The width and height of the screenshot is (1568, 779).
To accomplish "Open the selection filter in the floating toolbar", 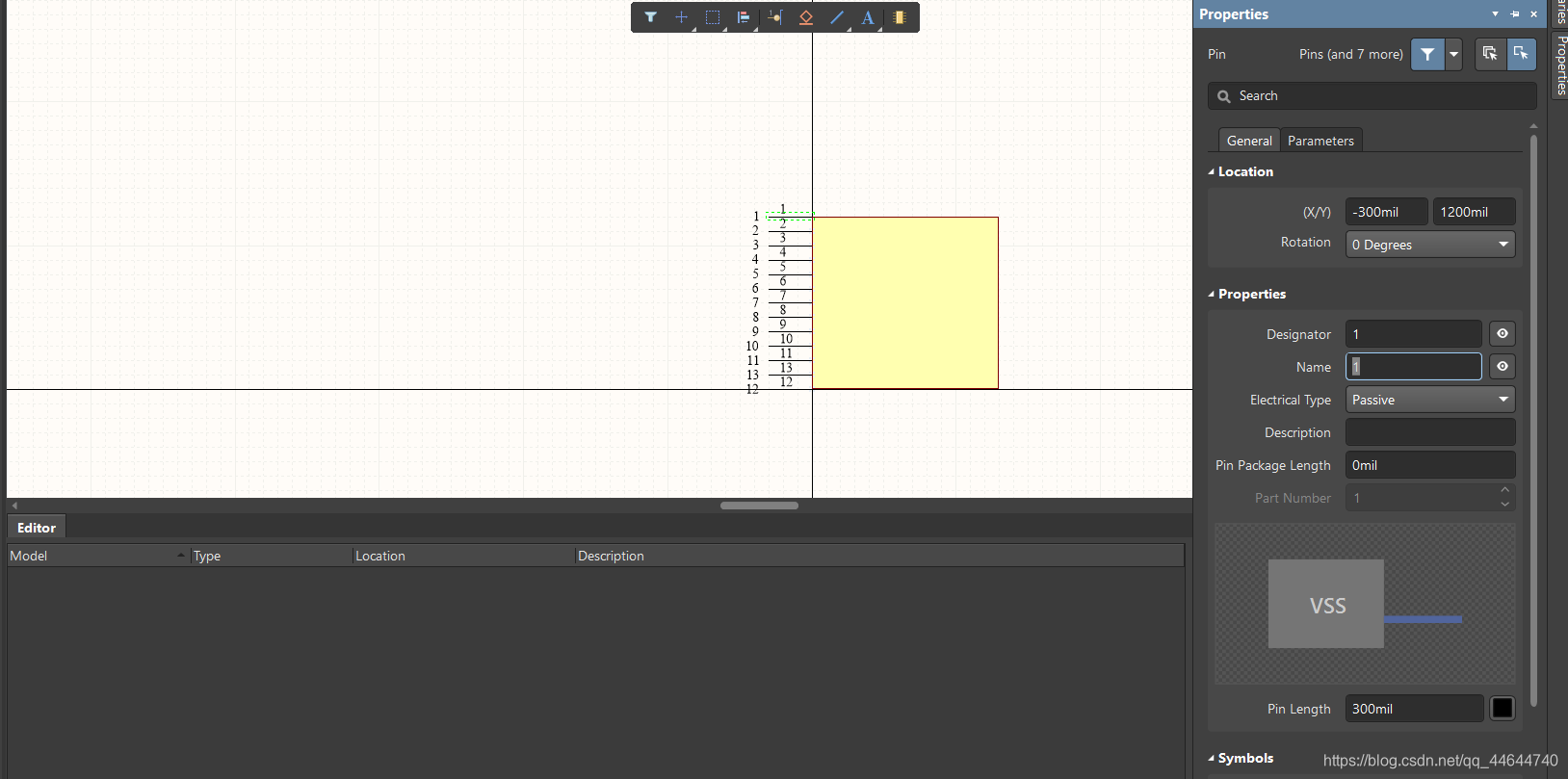I will [x=650, y=17].
